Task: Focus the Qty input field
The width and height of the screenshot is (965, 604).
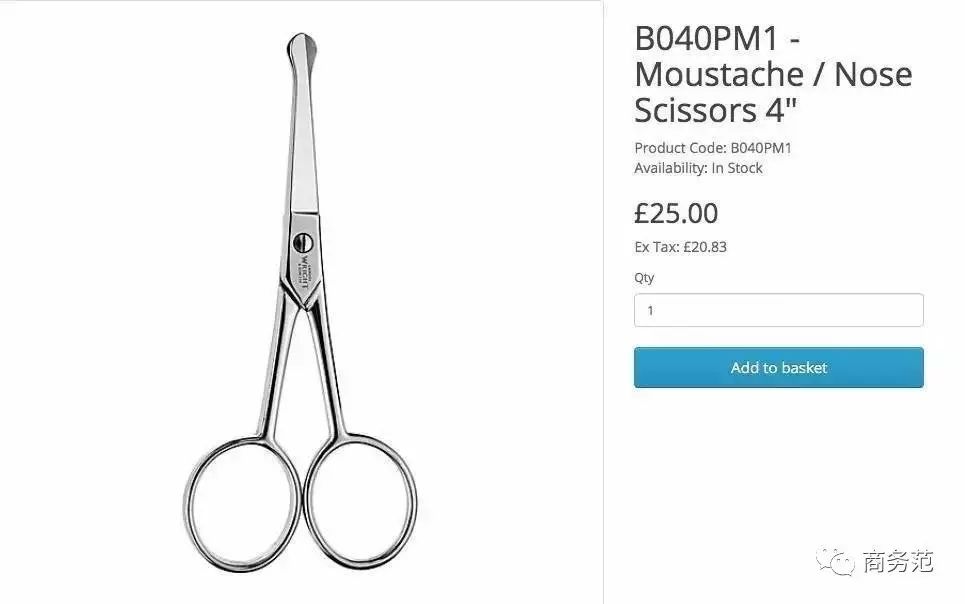Action: [x=779, y=310]
